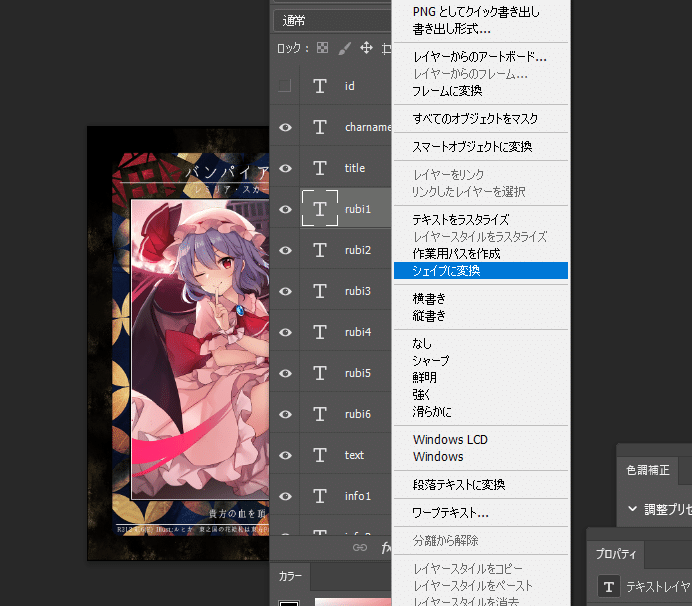Click text layer icon for title
This screenshot has width=692, height=606.
pos(320,168)
